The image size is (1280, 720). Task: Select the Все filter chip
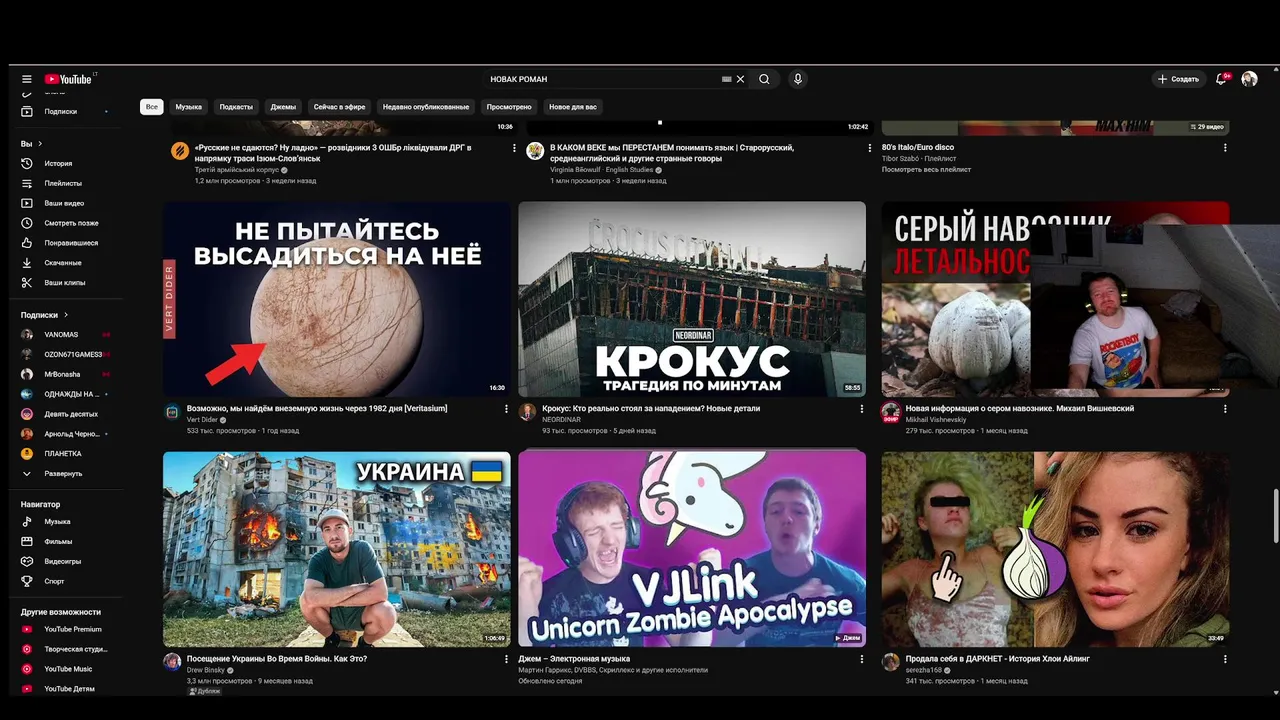pyautogui.click(x=151, y=107)
